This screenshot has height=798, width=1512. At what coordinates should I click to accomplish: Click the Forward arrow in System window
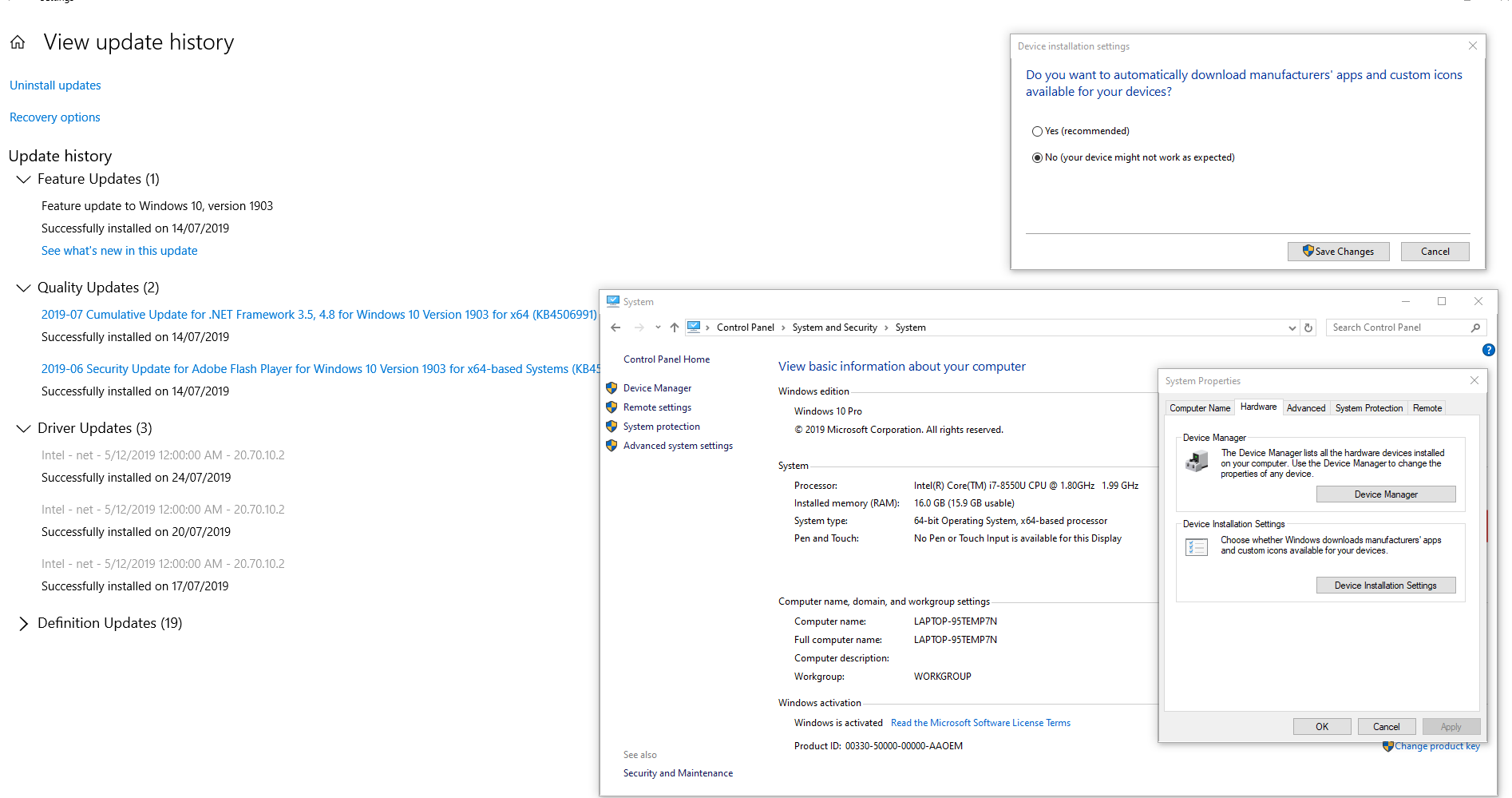[639, 328]
